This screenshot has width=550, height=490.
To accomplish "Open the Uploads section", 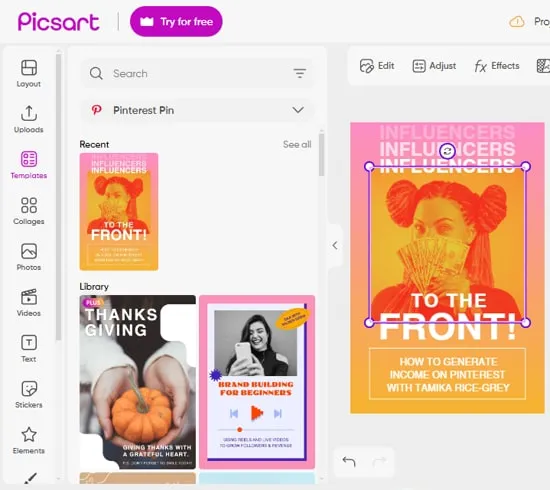I will click(x=29, y=119).
